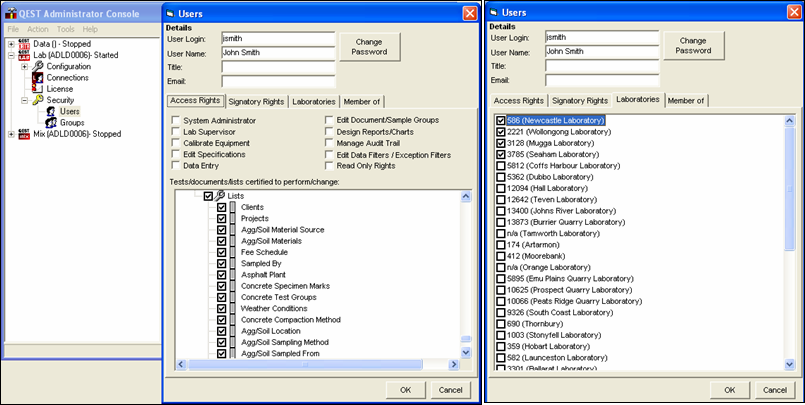The image size is (805, 405).
Task: Open the Groups icon under Security
Action: click(x=51, y=123)
